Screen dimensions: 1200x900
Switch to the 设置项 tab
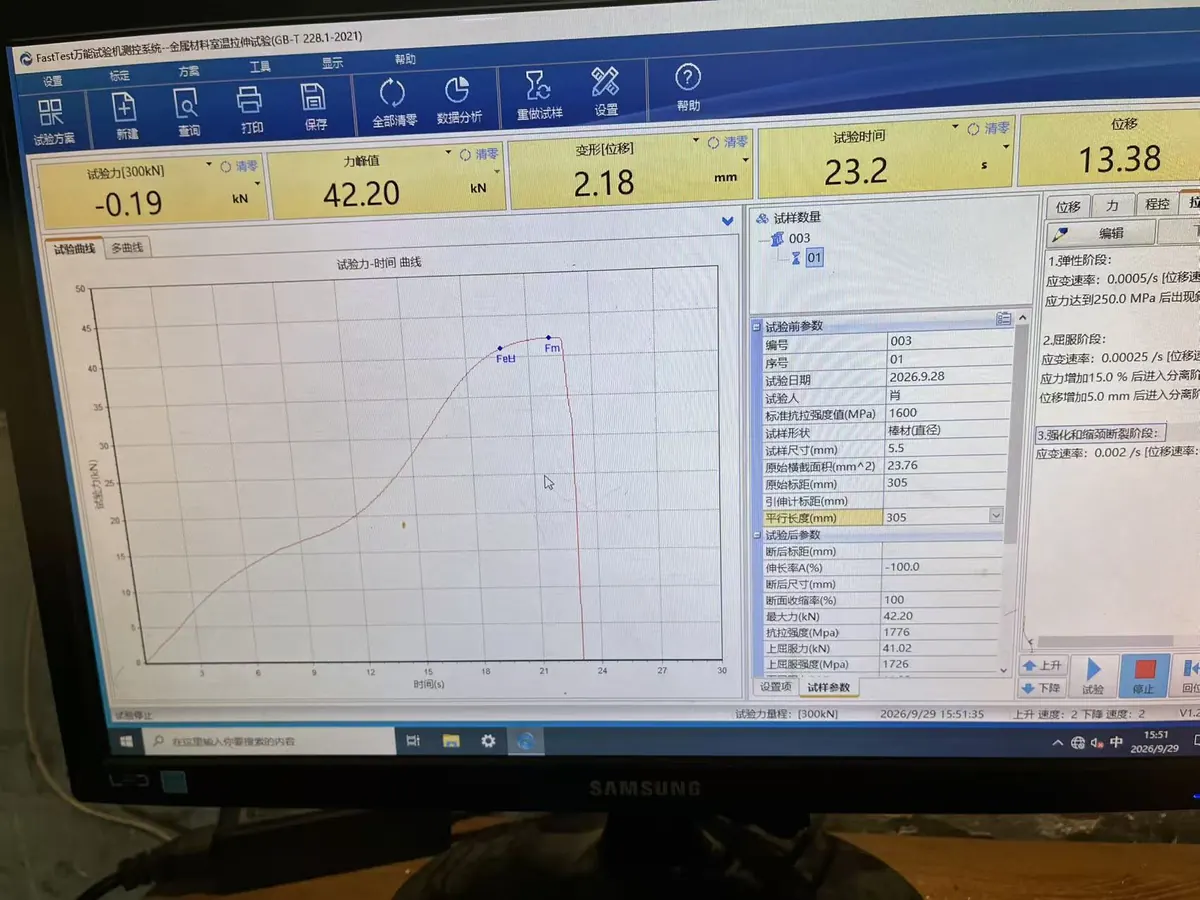776,686
